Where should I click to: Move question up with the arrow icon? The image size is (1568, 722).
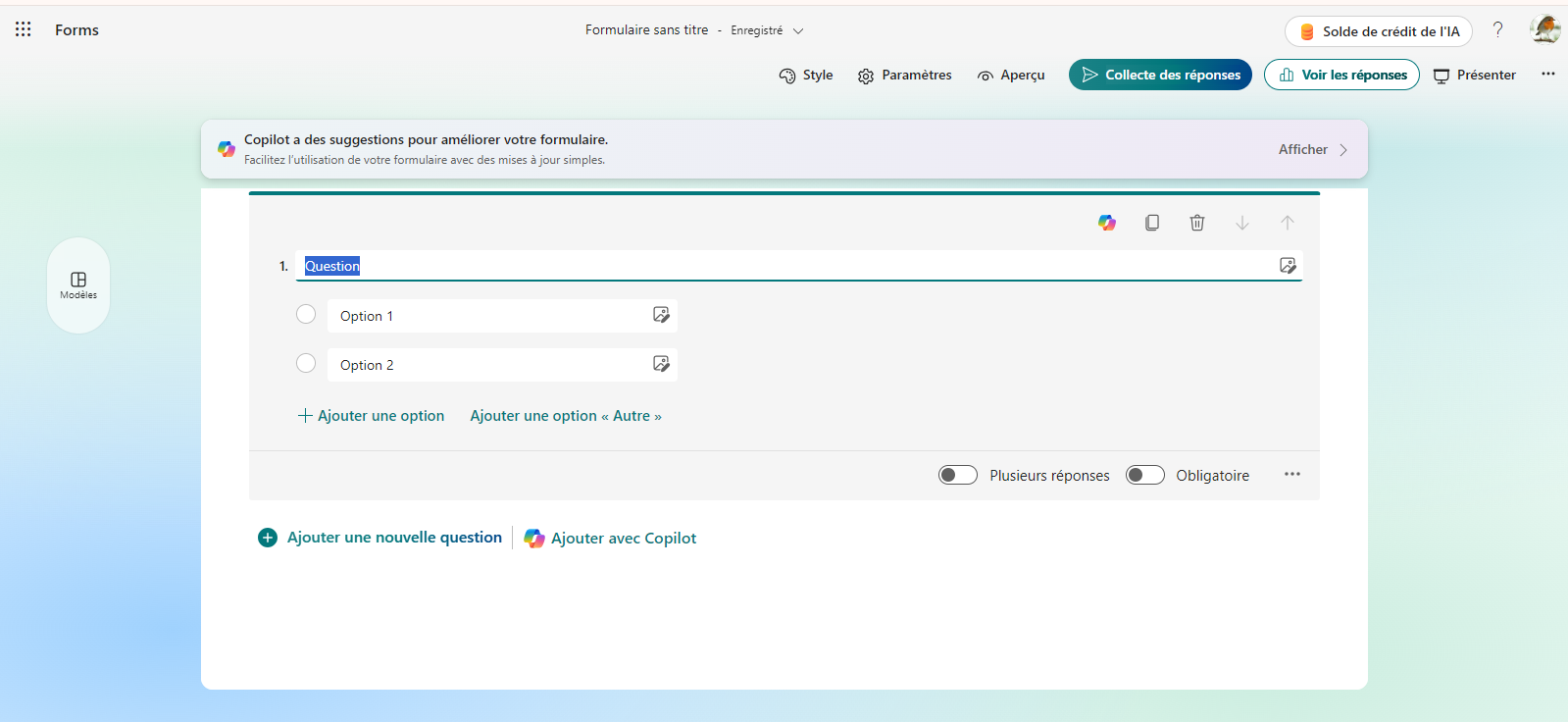(x=1288, y=223)
